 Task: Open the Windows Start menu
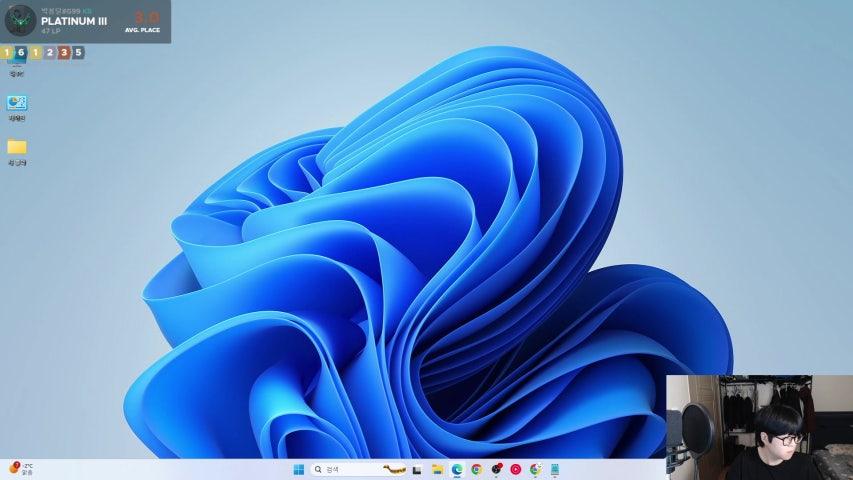[x=298, y=469]
